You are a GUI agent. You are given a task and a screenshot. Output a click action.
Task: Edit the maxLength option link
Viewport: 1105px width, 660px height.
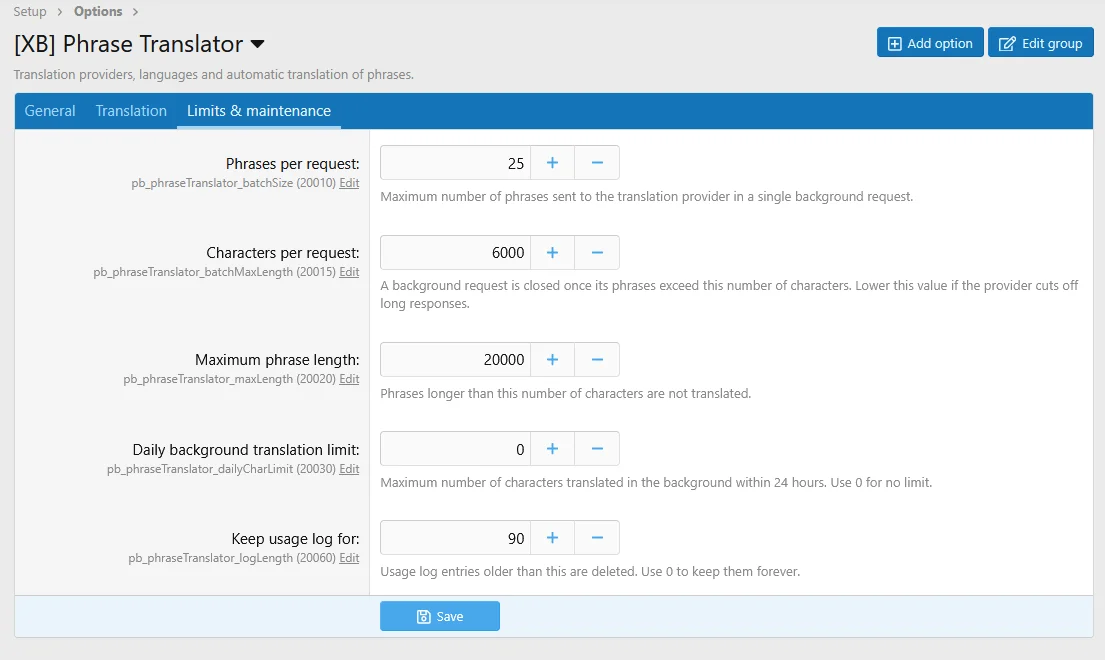coord(349,379)
